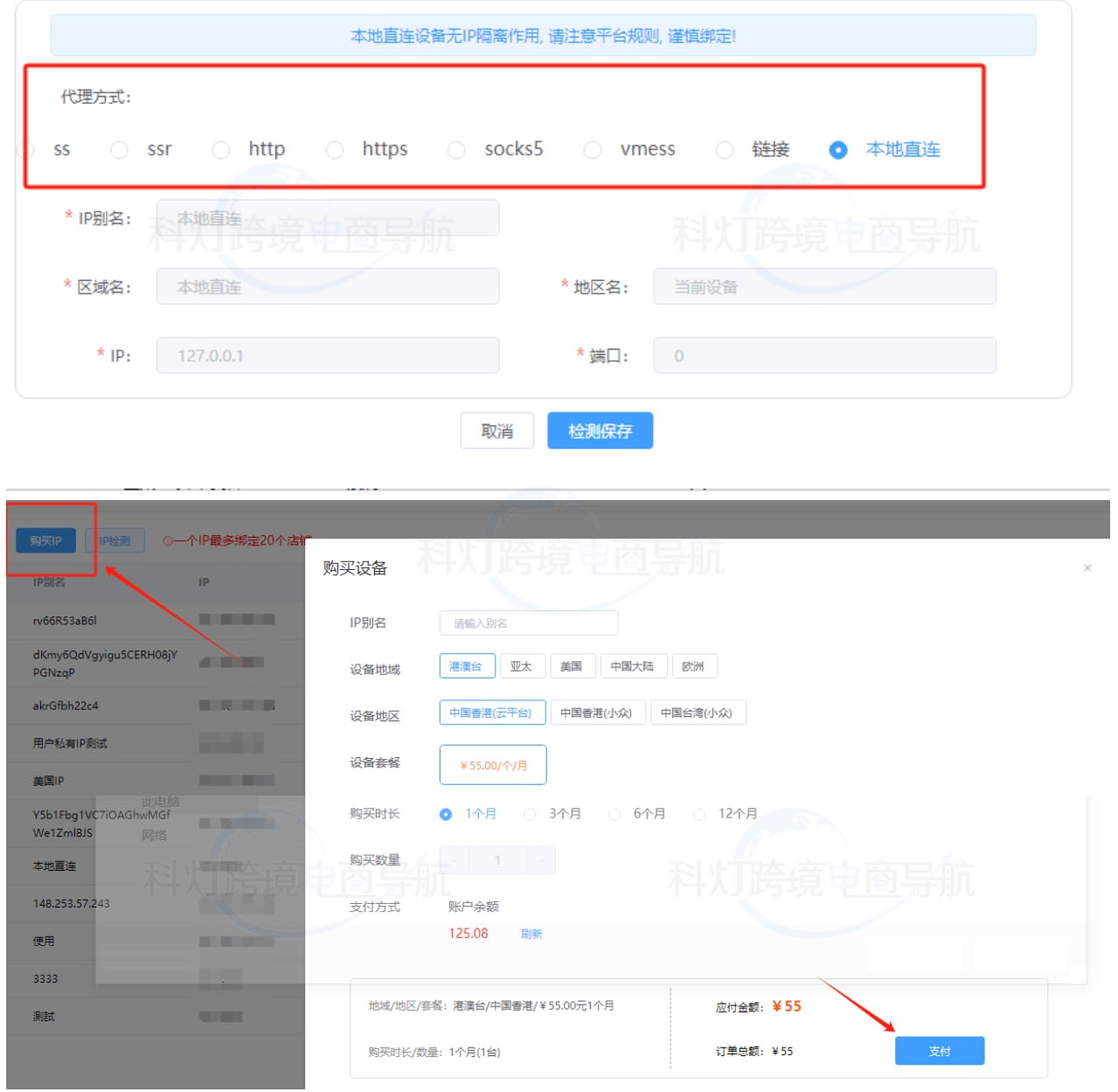Click the 取消 cancel button
The height and width of the screenshot is (1092, 1118).
click(x=497, y=430)
